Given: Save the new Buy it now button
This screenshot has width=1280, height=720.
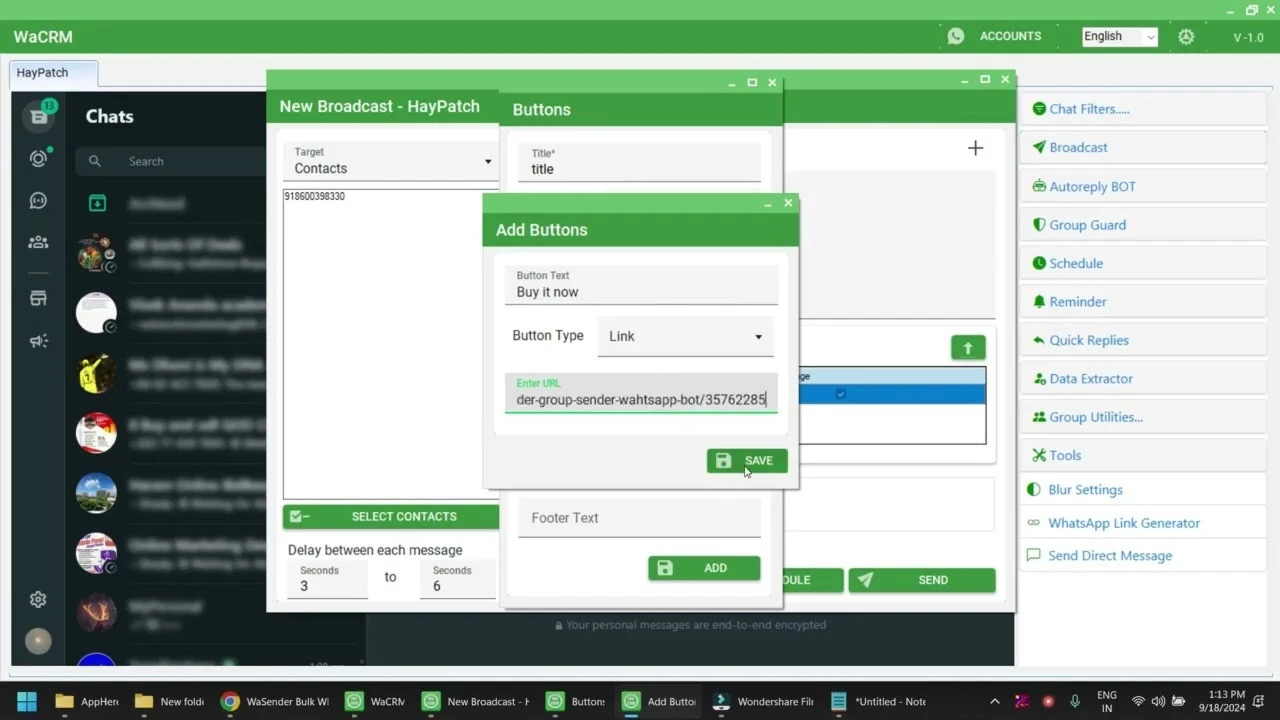Looking at the screenshot, I should pos(747,461).
